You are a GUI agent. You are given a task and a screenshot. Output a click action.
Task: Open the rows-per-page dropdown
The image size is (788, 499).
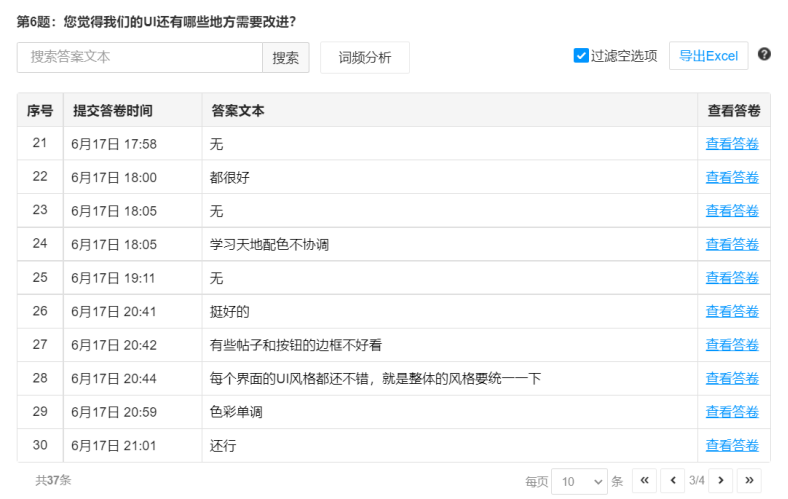pos(579,481)
